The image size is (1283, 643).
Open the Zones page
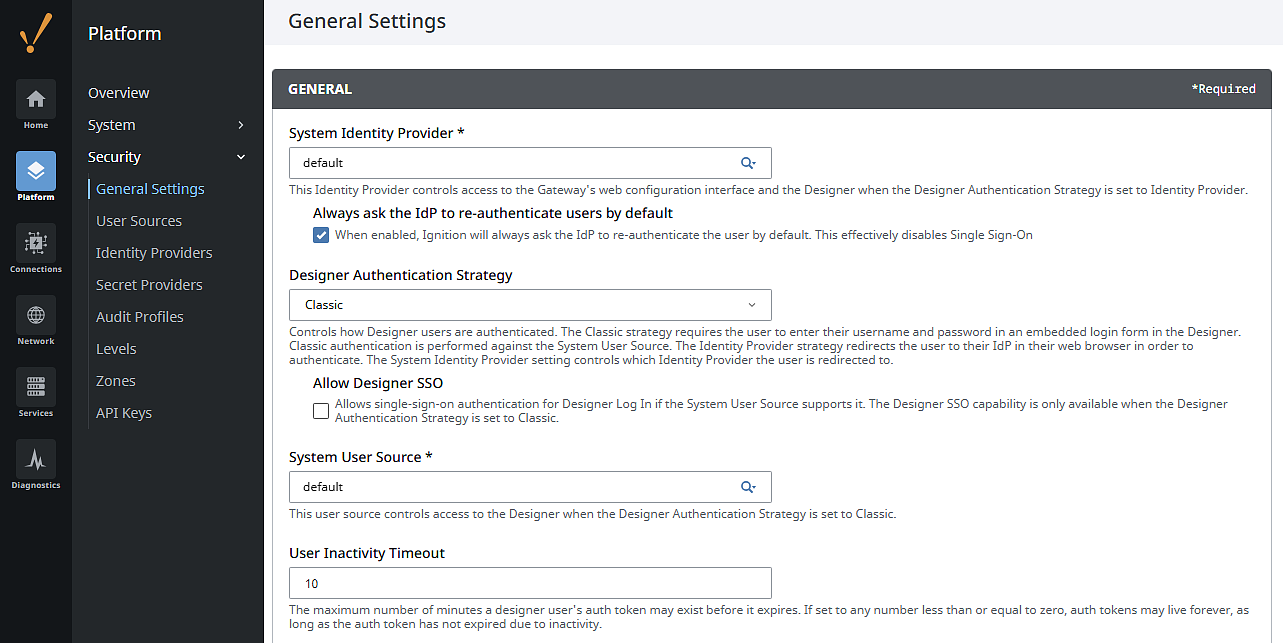click(116, 381)
